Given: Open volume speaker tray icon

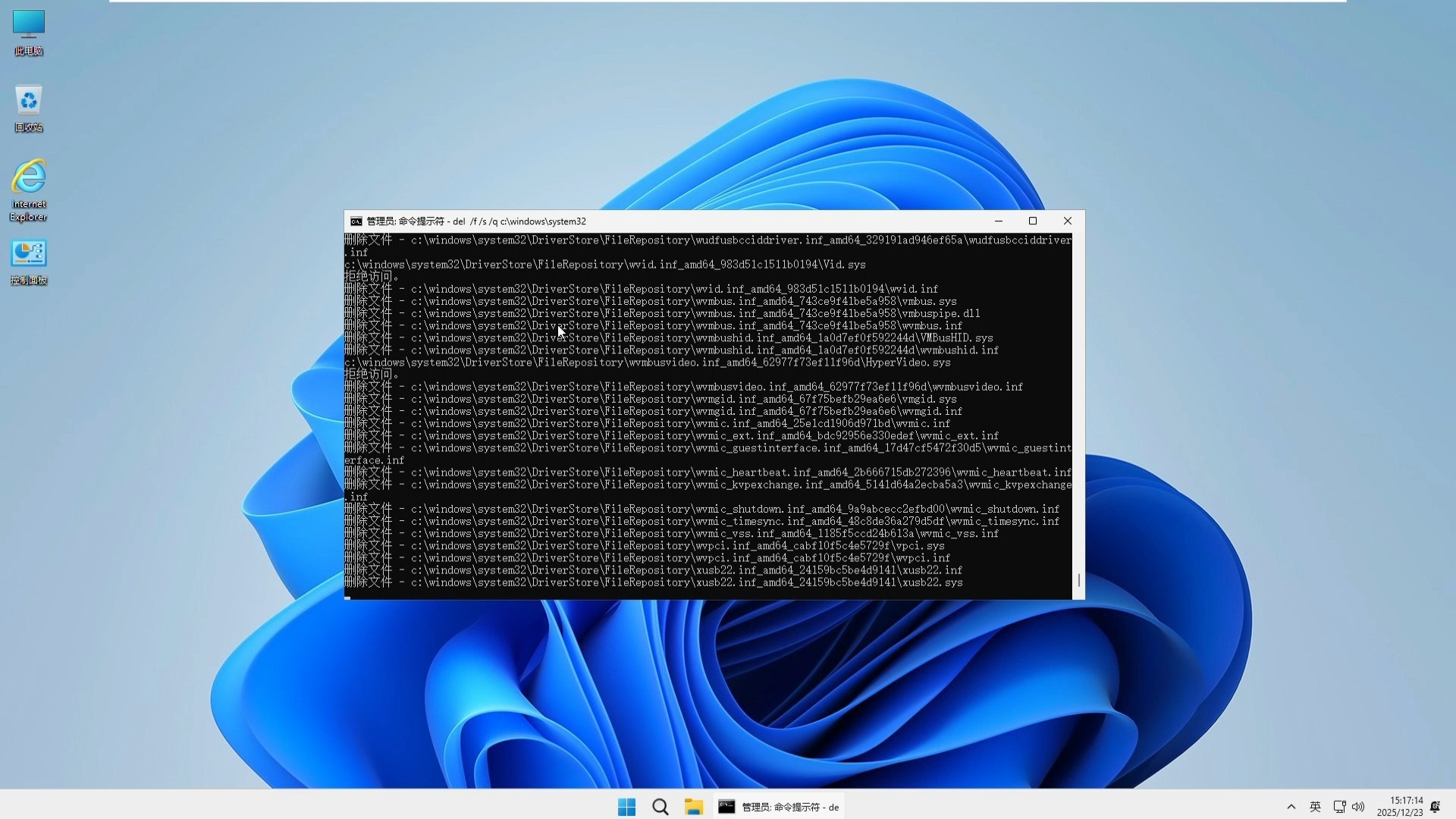Looking at the screenshot, I should click(1358, 807).
